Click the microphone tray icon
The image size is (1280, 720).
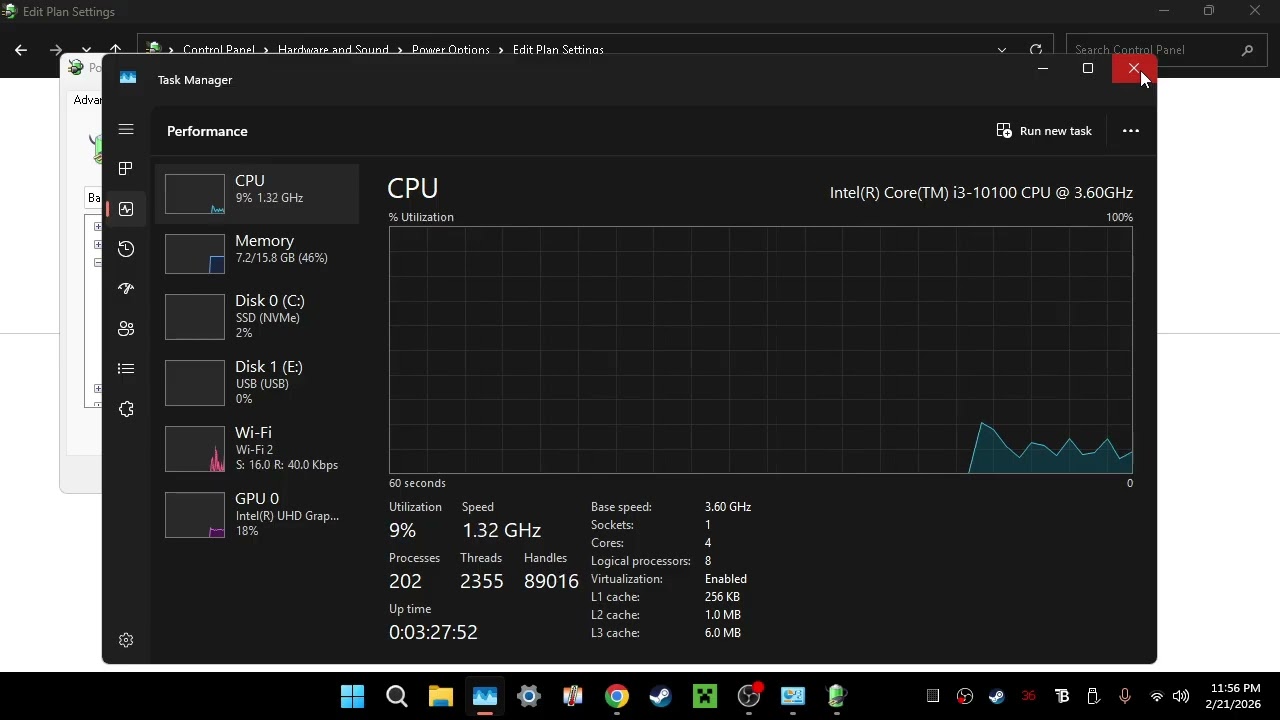[x=1125, y=696]
